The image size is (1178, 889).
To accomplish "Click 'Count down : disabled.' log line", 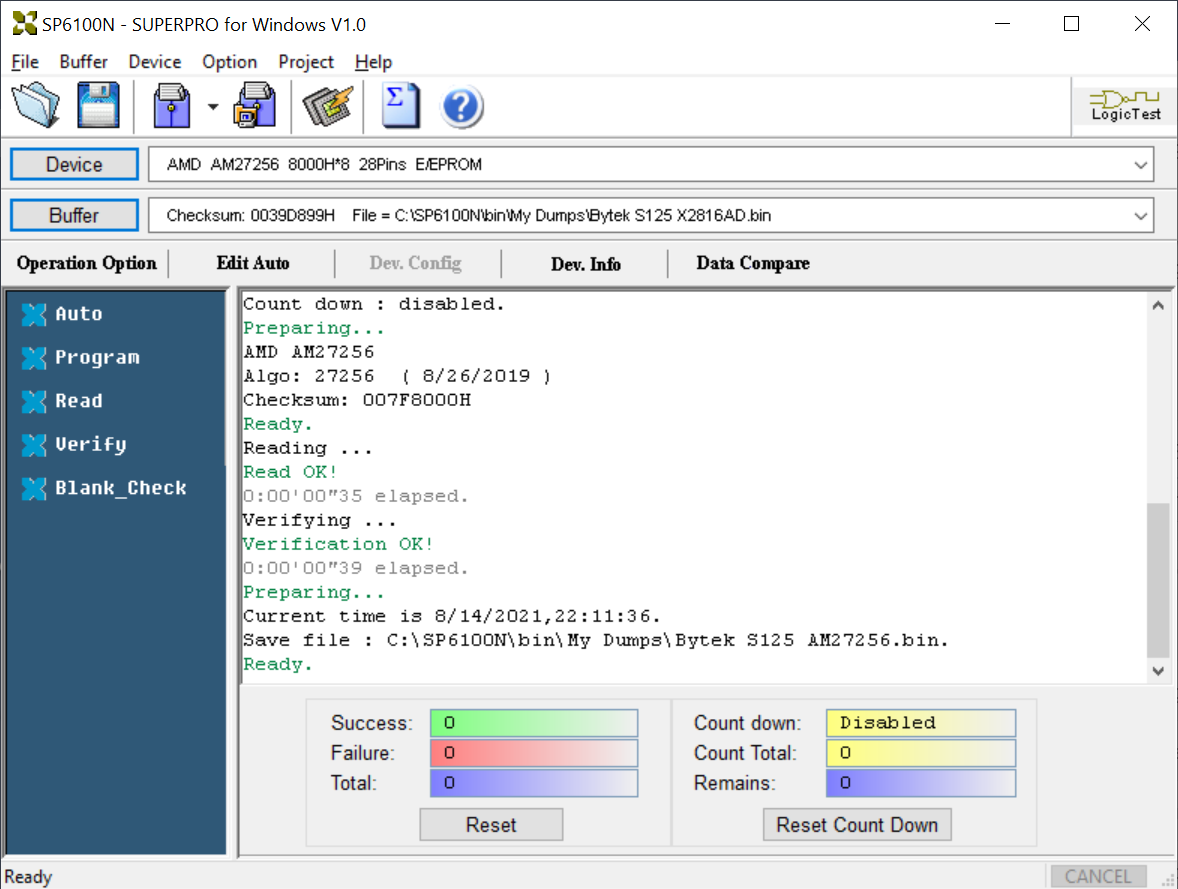I will point(373,304).
